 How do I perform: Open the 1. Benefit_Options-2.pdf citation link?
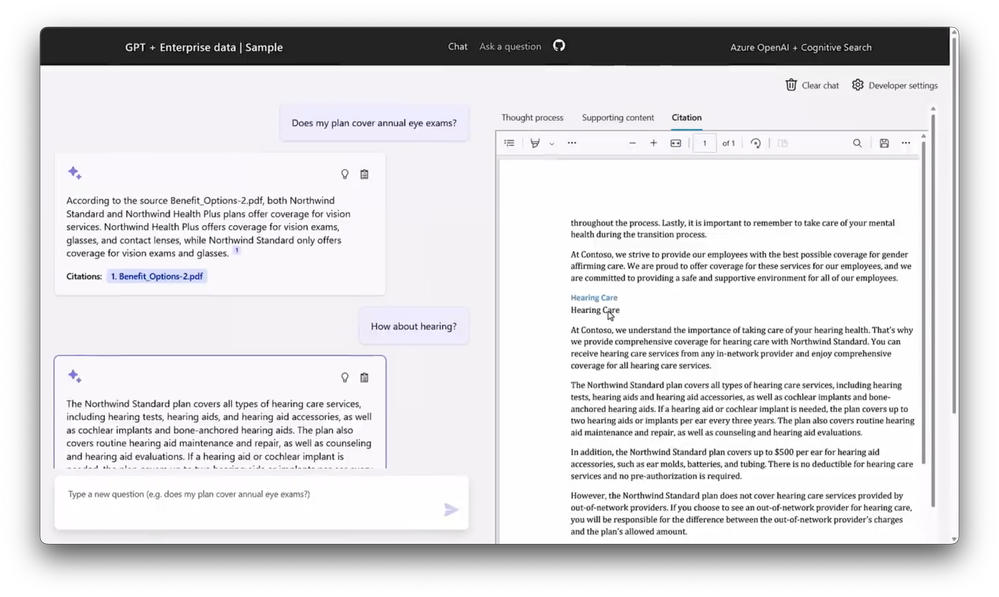157,277
